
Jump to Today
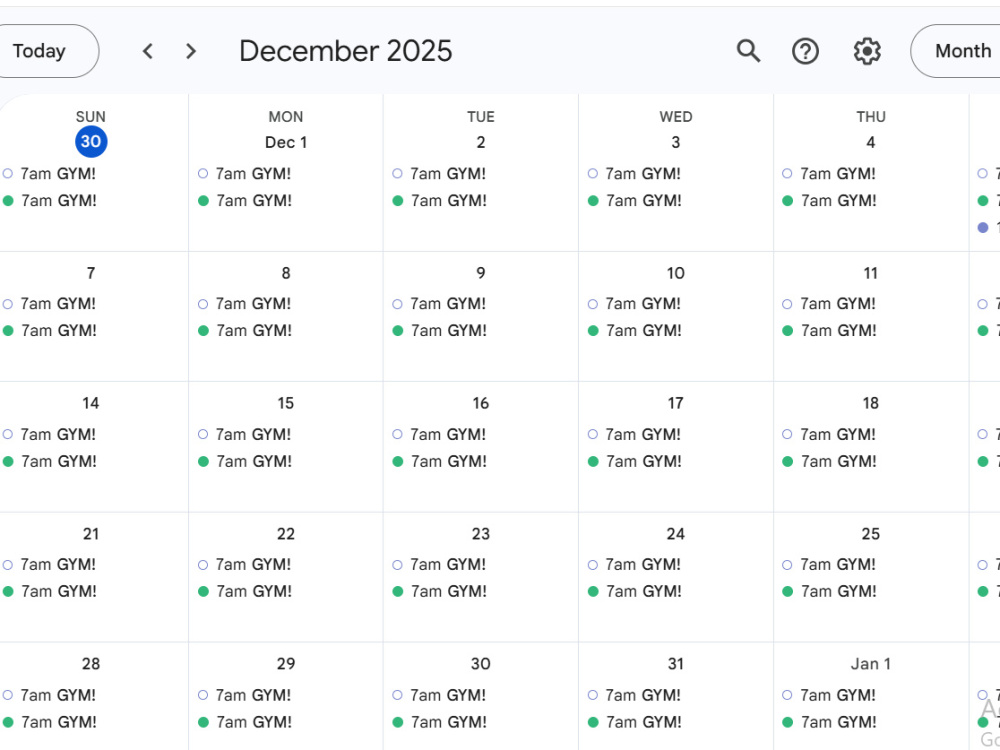pos(45,51)
